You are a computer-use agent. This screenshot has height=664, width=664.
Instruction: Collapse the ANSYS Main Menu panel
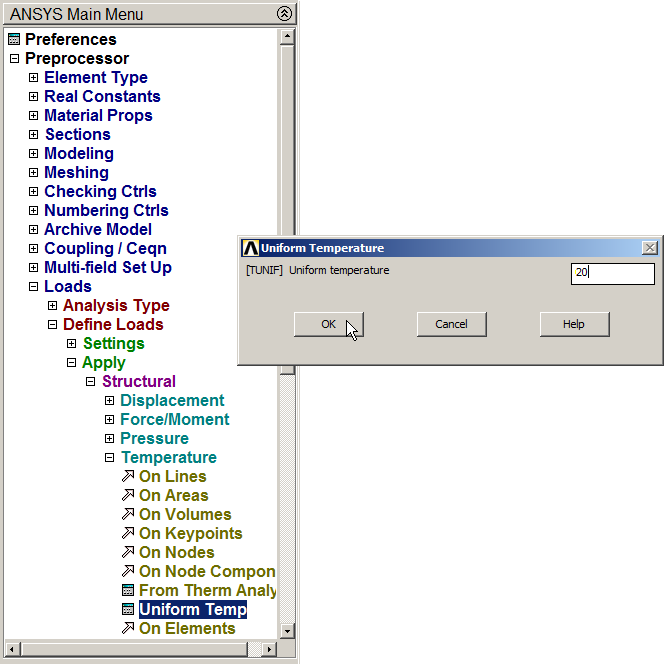[x=284, y=14]
